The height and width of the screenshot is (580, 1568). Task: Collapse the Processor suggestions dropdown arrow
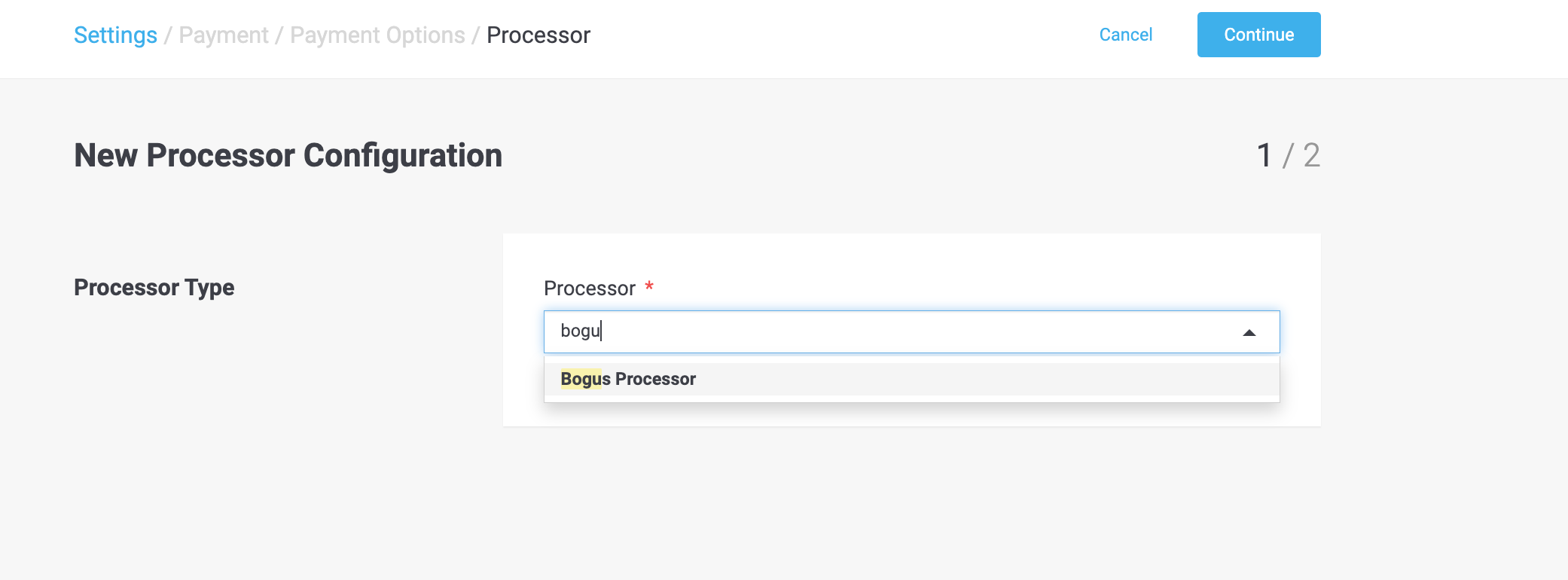click(1249, 331)
